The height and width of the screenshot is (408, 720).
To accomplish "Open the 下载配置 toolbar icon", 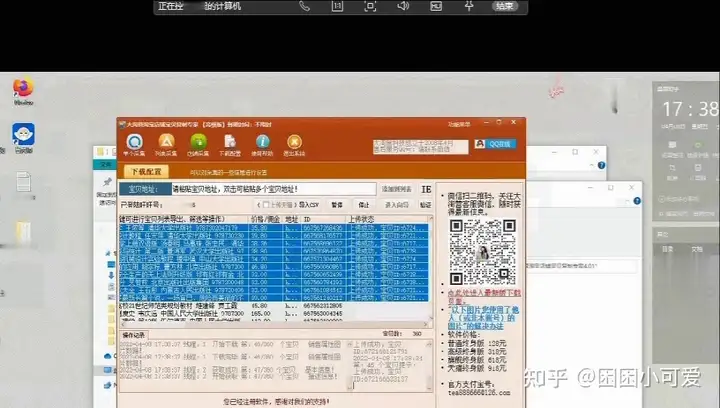I will 230,145.
